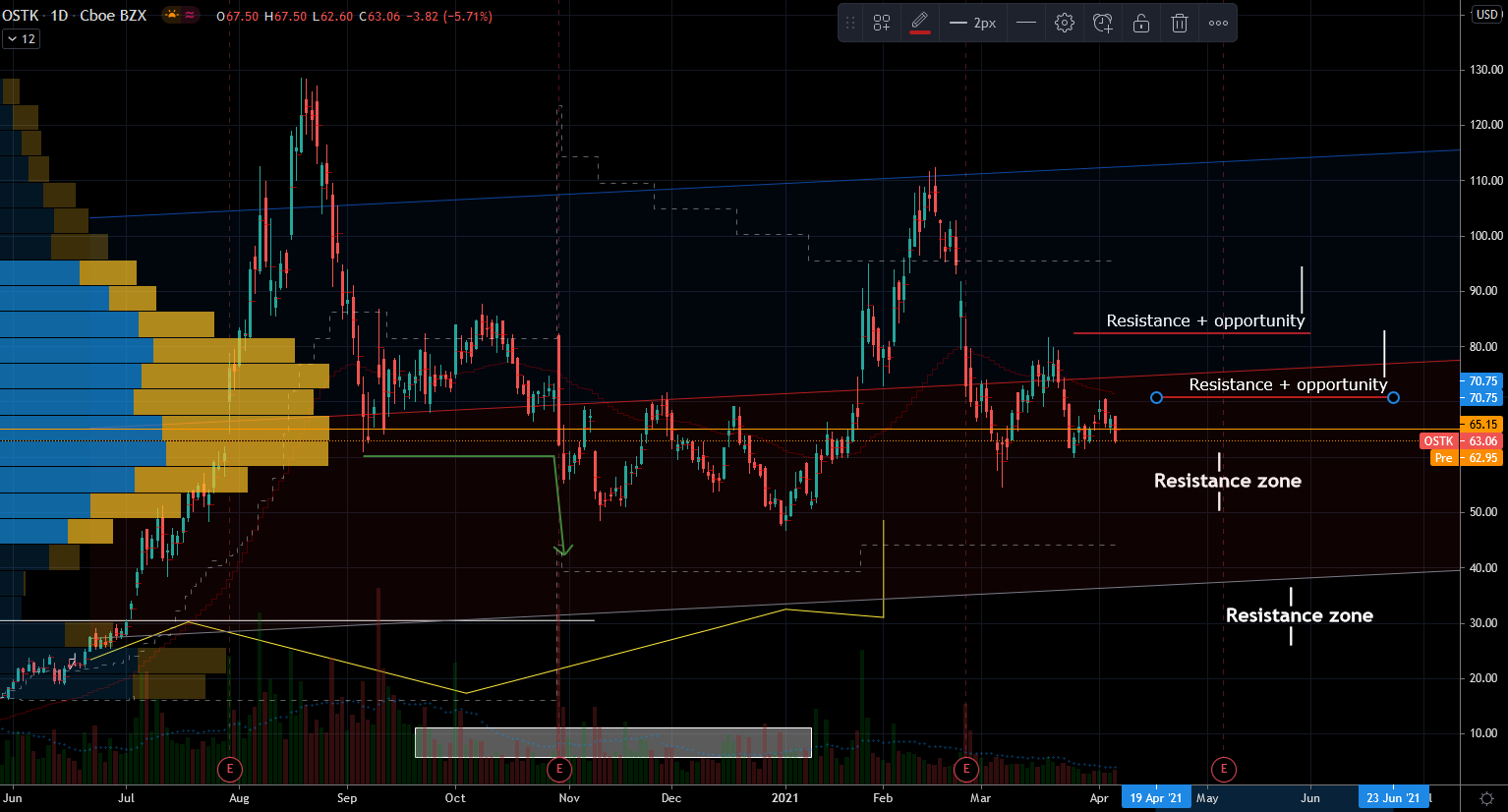The width and height of the screenshot is (1508, 812).
Task: Select the gray rectangle drawing over volume
Action: [x=613, y=742]
